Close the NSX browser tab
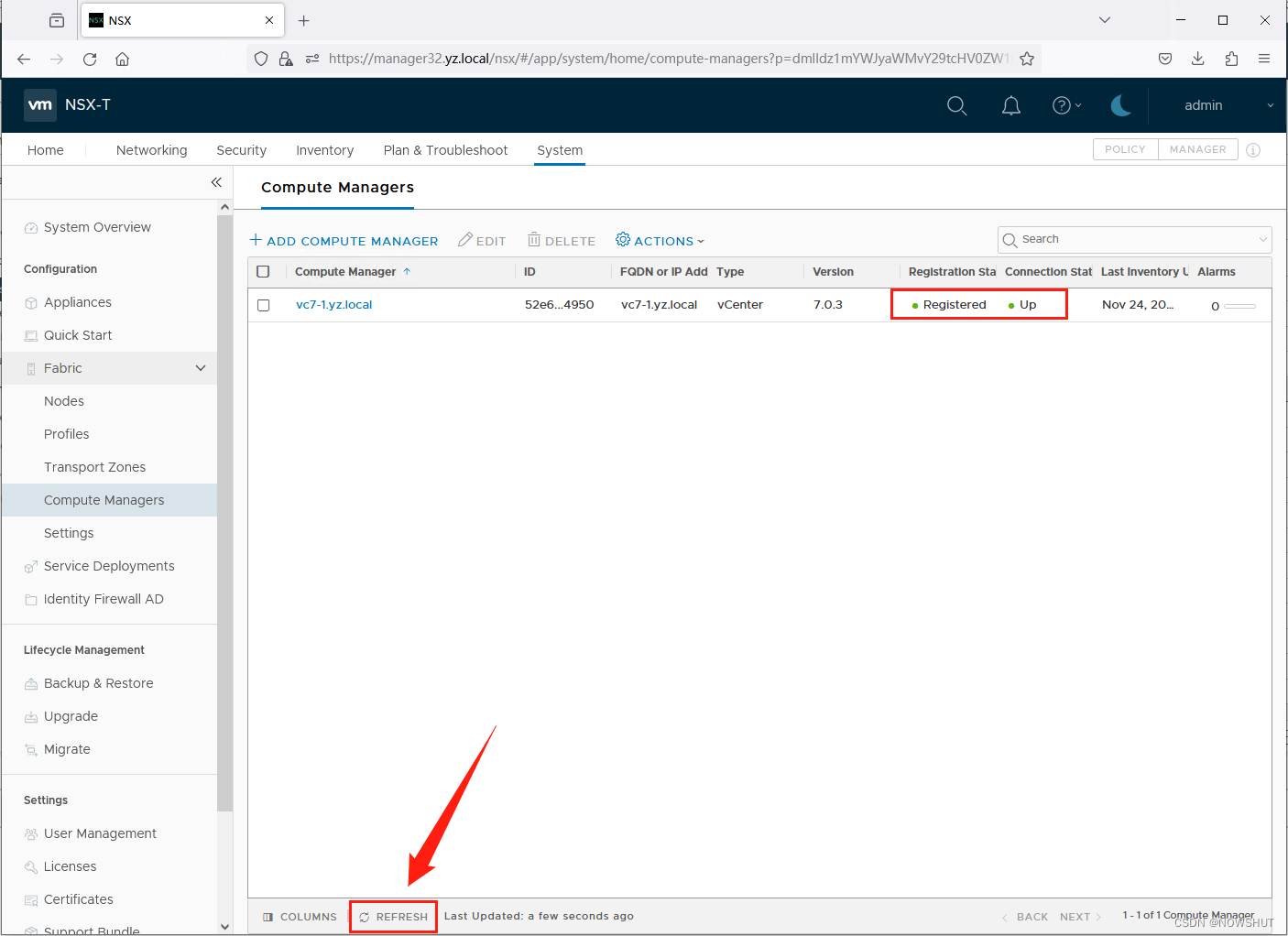The height and width of the screenshot is (936, 1288). coord(269,20)
